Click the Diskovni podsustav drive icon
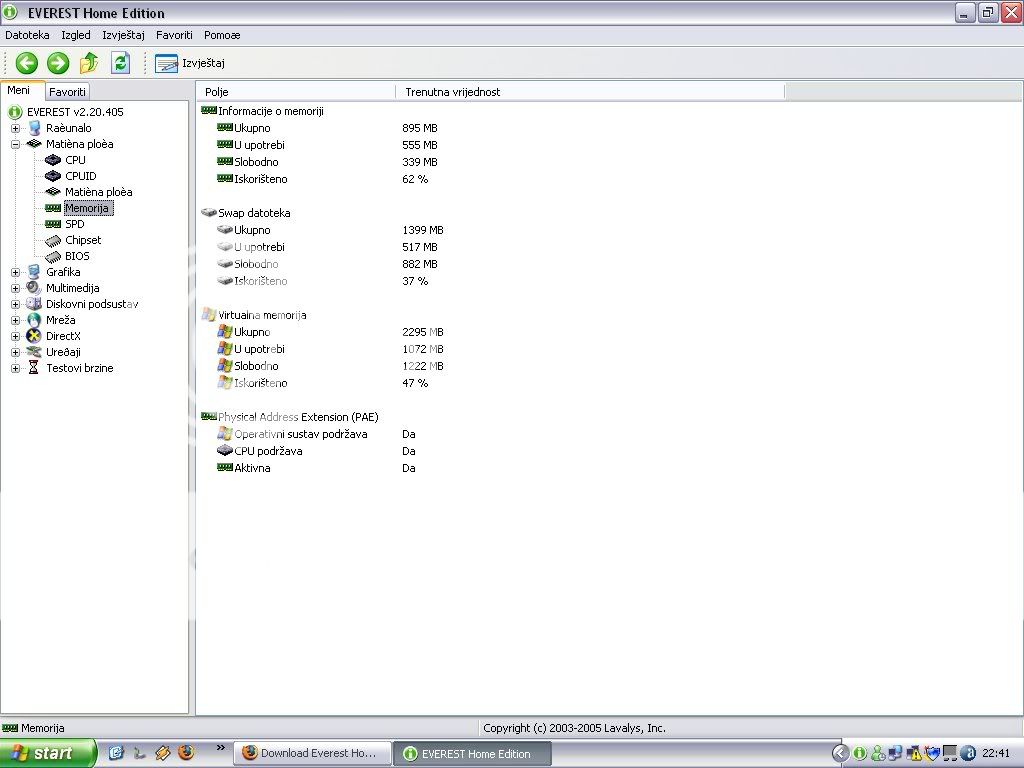 34,304
